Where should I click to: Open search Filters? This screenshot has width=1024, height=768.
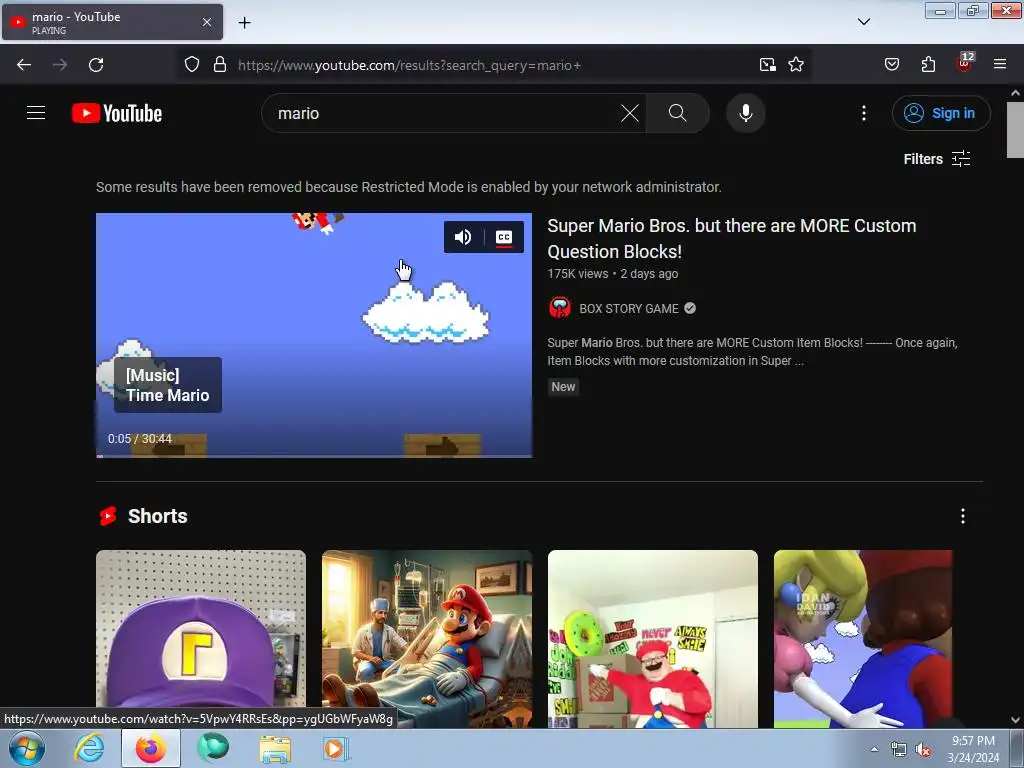point(936,159)
